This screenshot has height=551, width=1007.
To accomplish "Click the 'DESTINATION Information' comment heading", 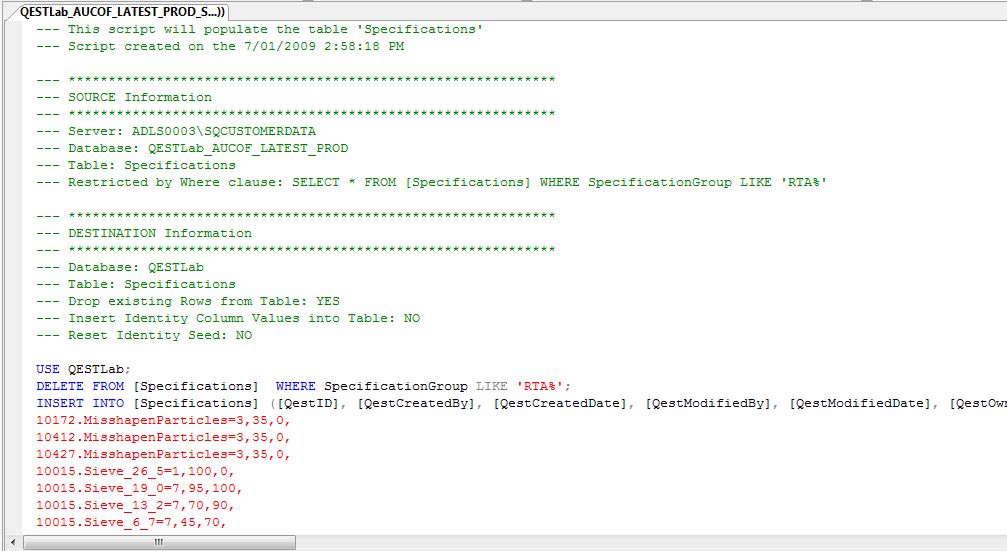I will (159, 233).
